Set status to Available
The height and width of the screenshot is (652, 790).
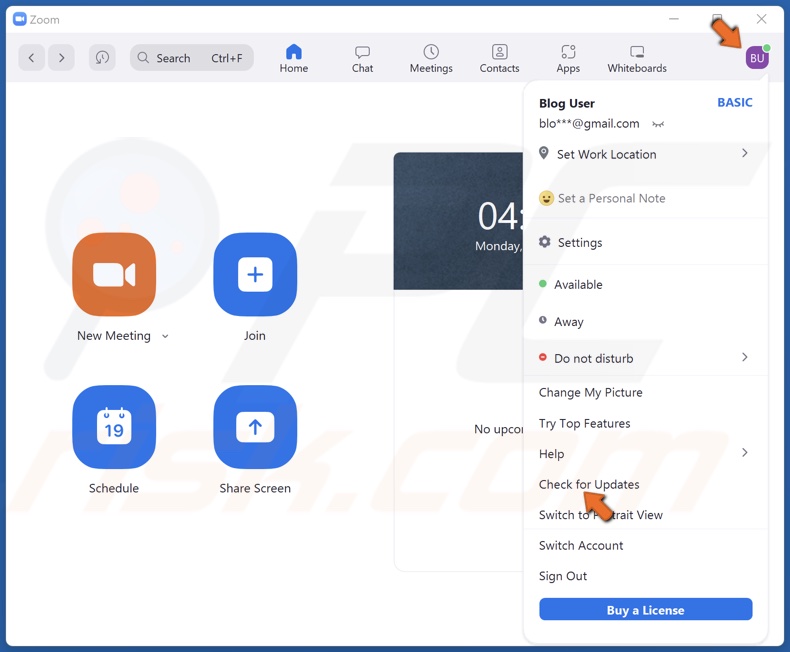point(578,285)
